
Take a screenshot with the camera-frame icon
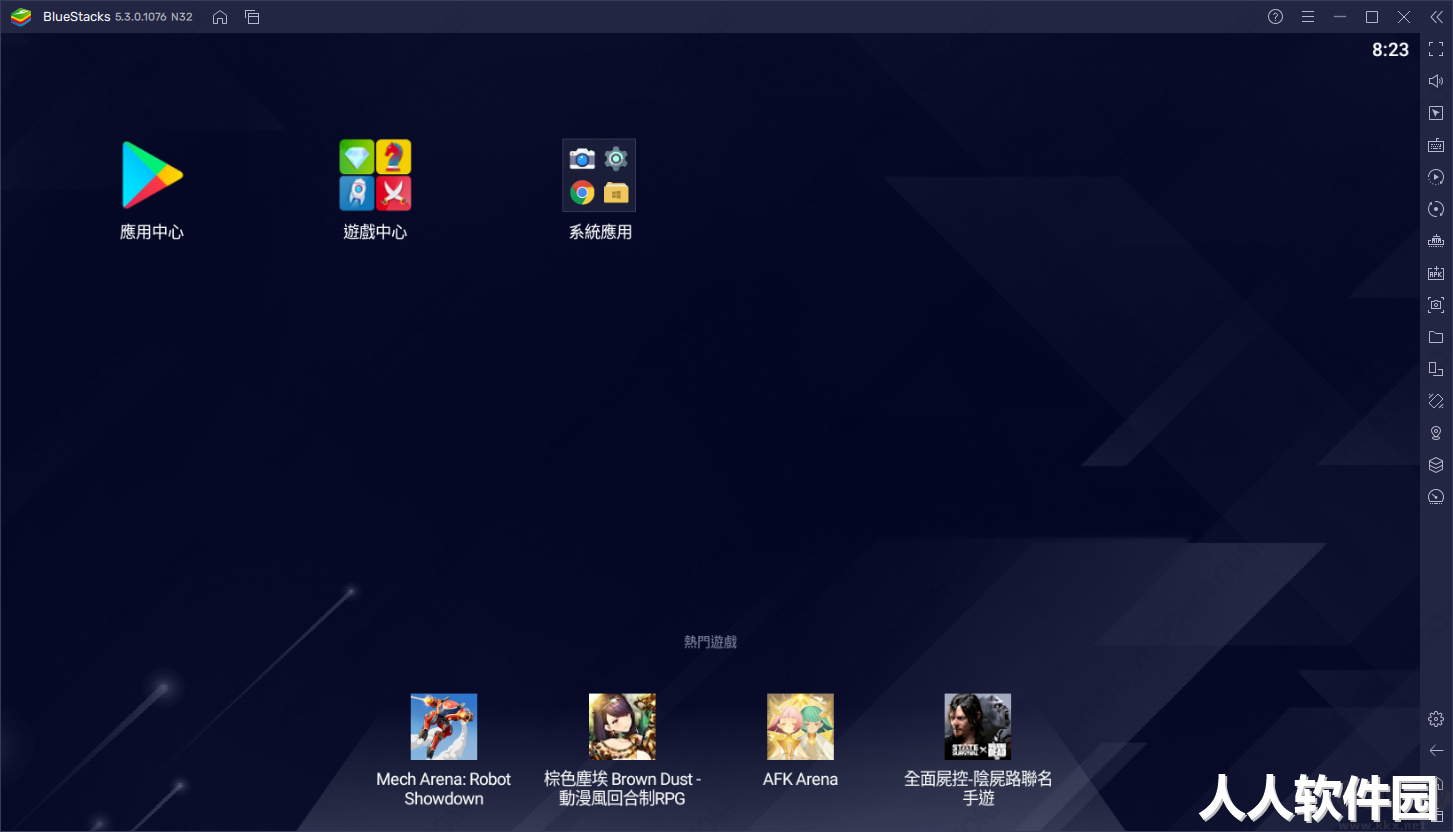1436,305
